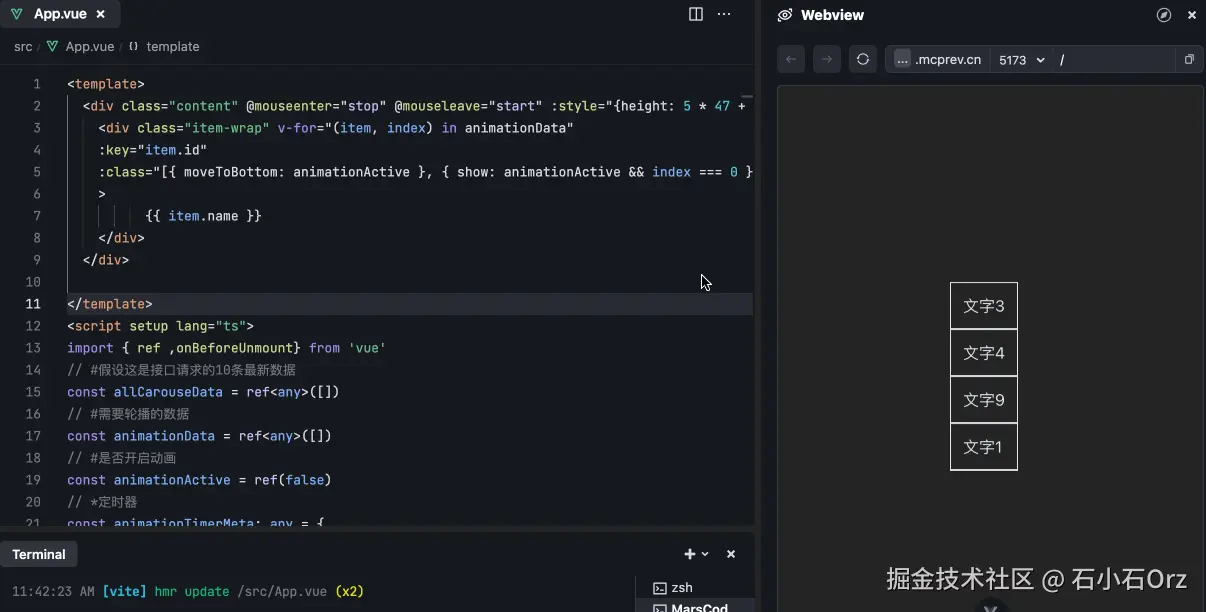Click the src breadcrumb
1206x612 pixels.
point(23,46)
